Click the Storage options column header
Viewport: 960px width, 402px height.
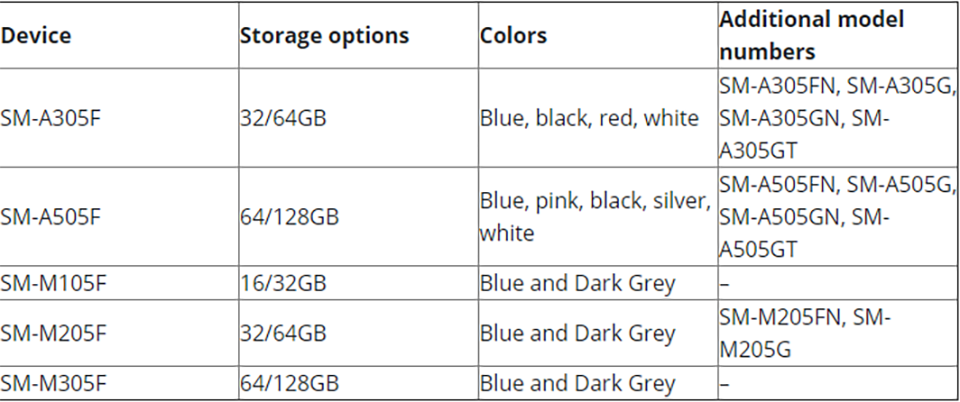(x=359, y=35)
